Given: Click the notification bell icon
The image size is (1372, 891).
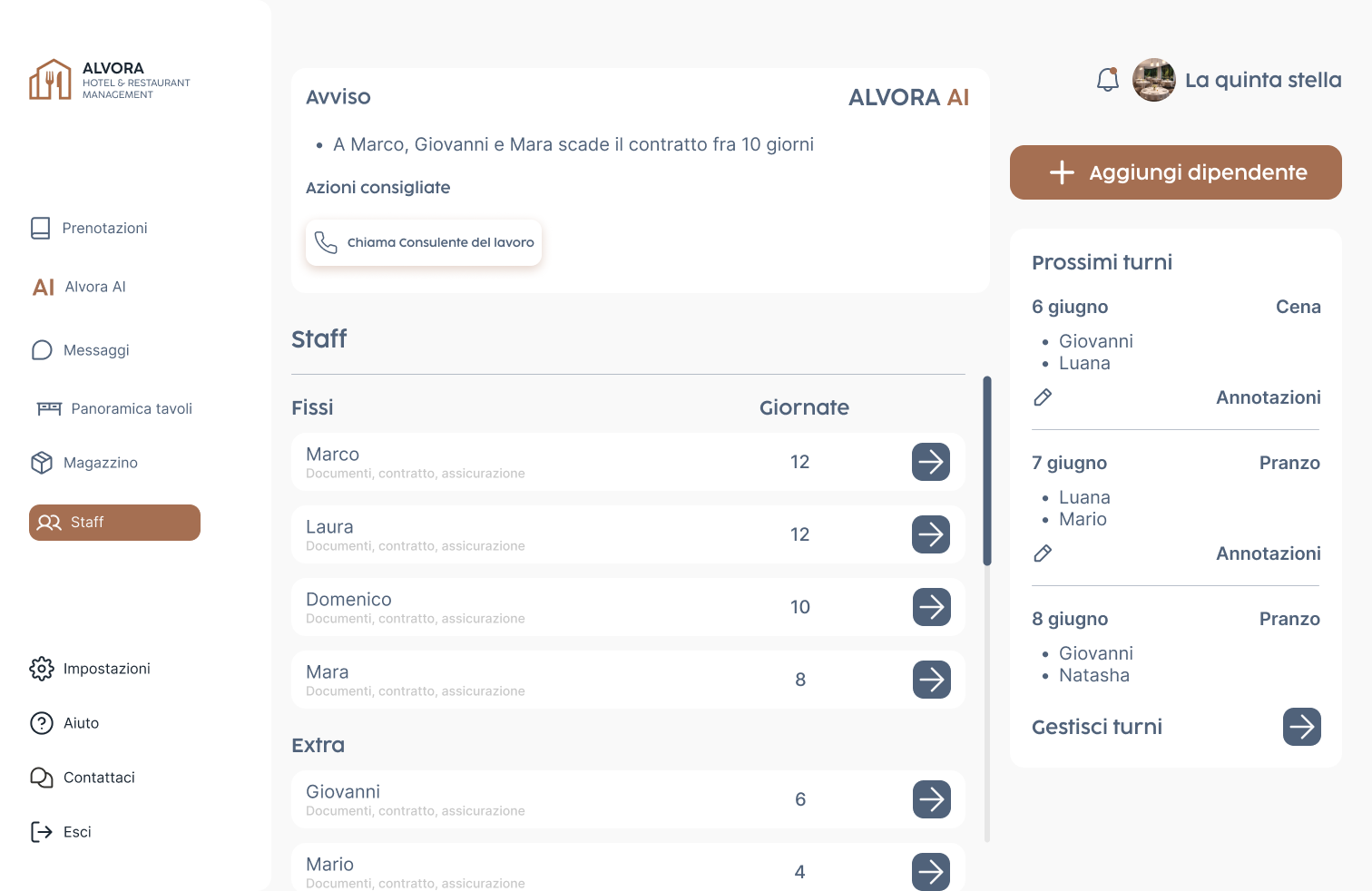Looking at the screenshot, I should click(1107, 80).
